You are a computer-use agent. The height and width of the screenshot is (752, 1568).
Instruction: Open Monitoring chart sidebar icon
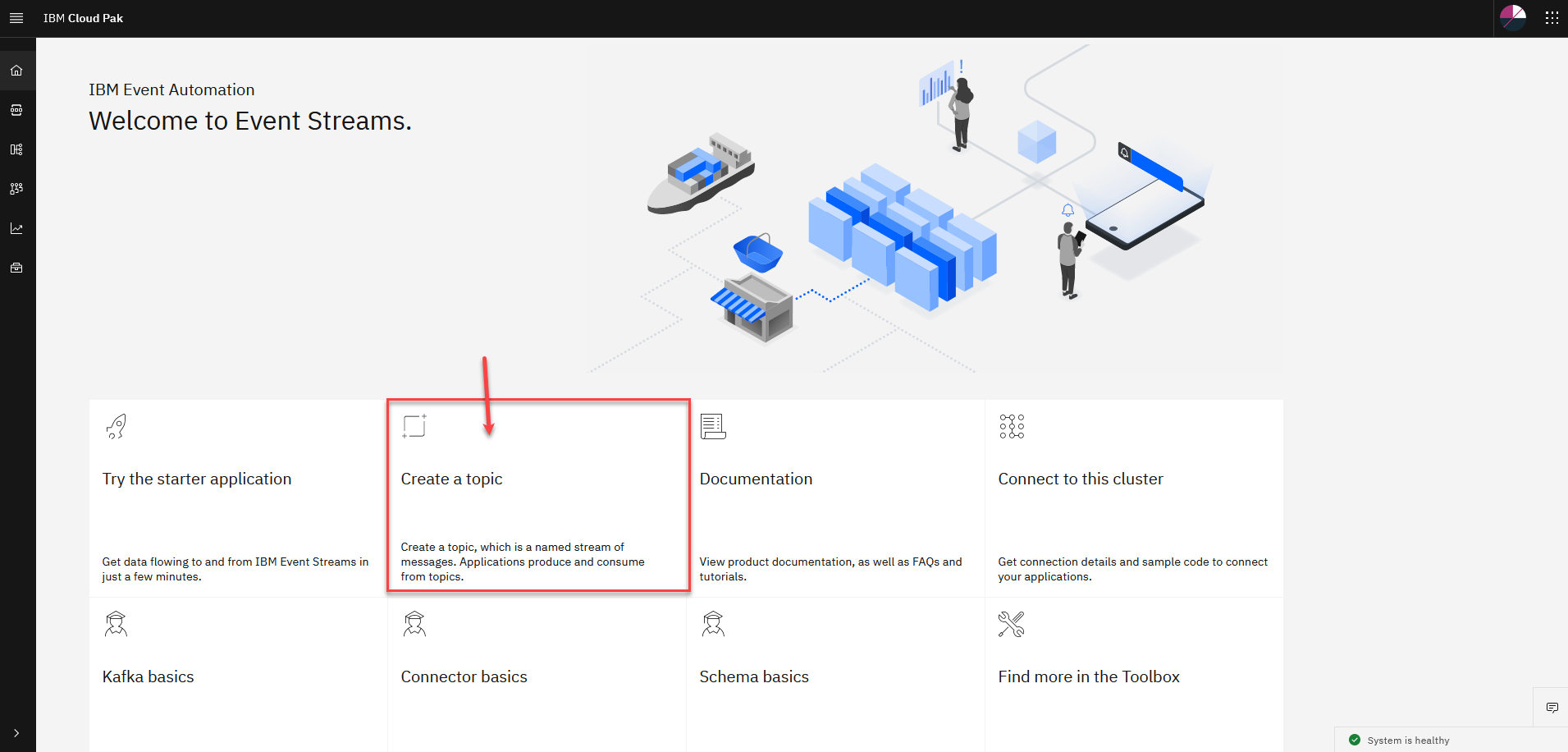click(x=16, y=228)
